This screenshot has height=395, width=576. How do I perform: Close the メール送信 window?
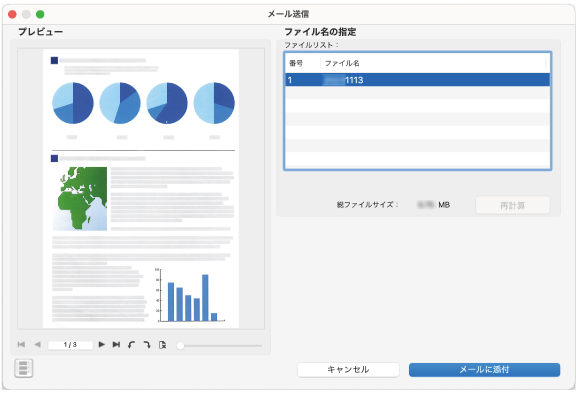tap(12, 14)
